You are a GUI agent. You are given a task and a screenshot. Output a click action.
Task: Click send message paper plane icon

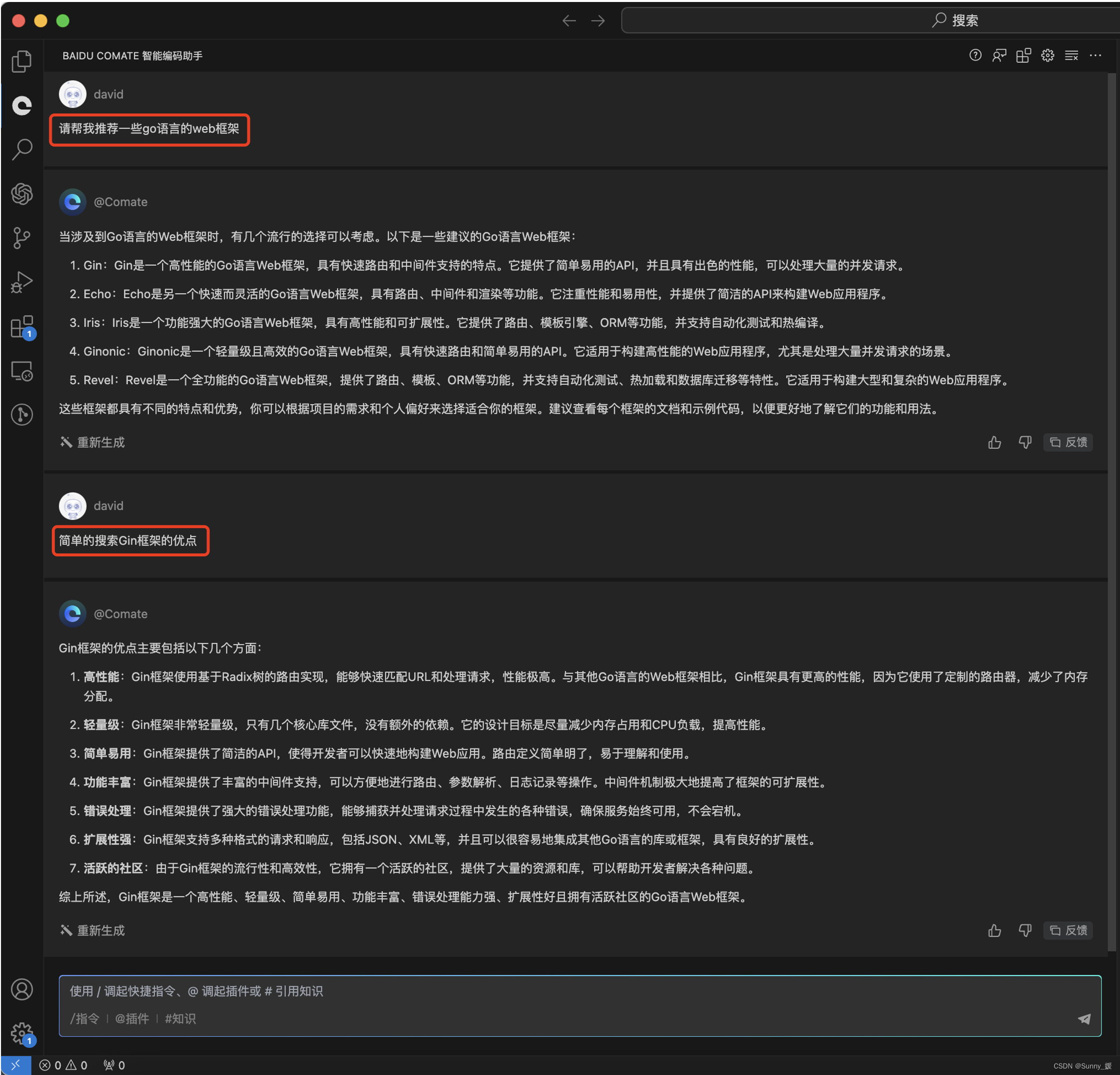[x=1084, y=1018]
